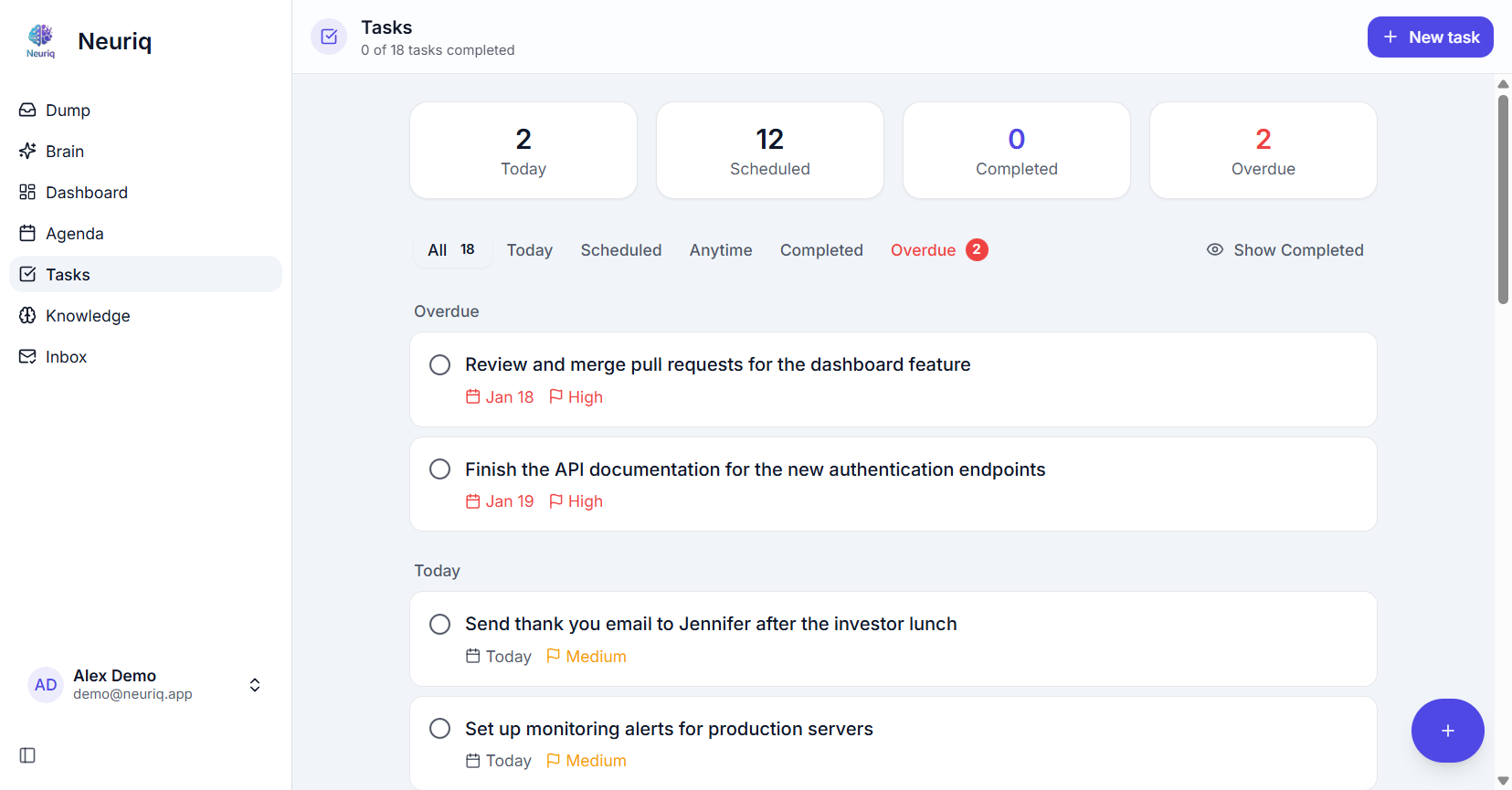The height and width of the screenshot is (790, 1512).
Task: Select the Today stat card
Action: click(523, 150)
